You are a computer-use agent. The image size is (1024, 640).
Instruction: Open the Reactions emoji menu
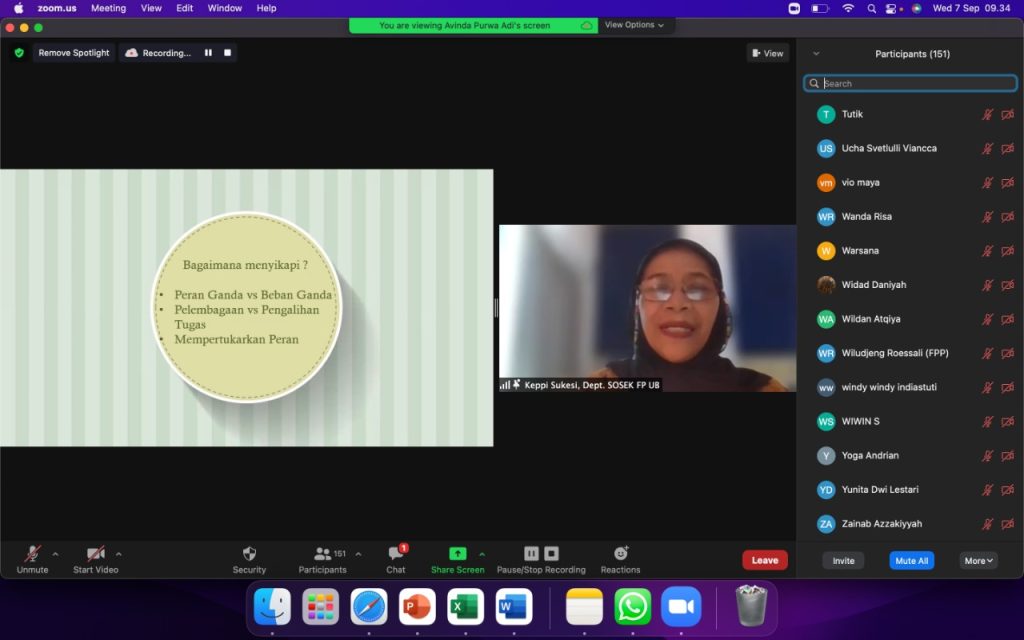[x=620, y=560]
